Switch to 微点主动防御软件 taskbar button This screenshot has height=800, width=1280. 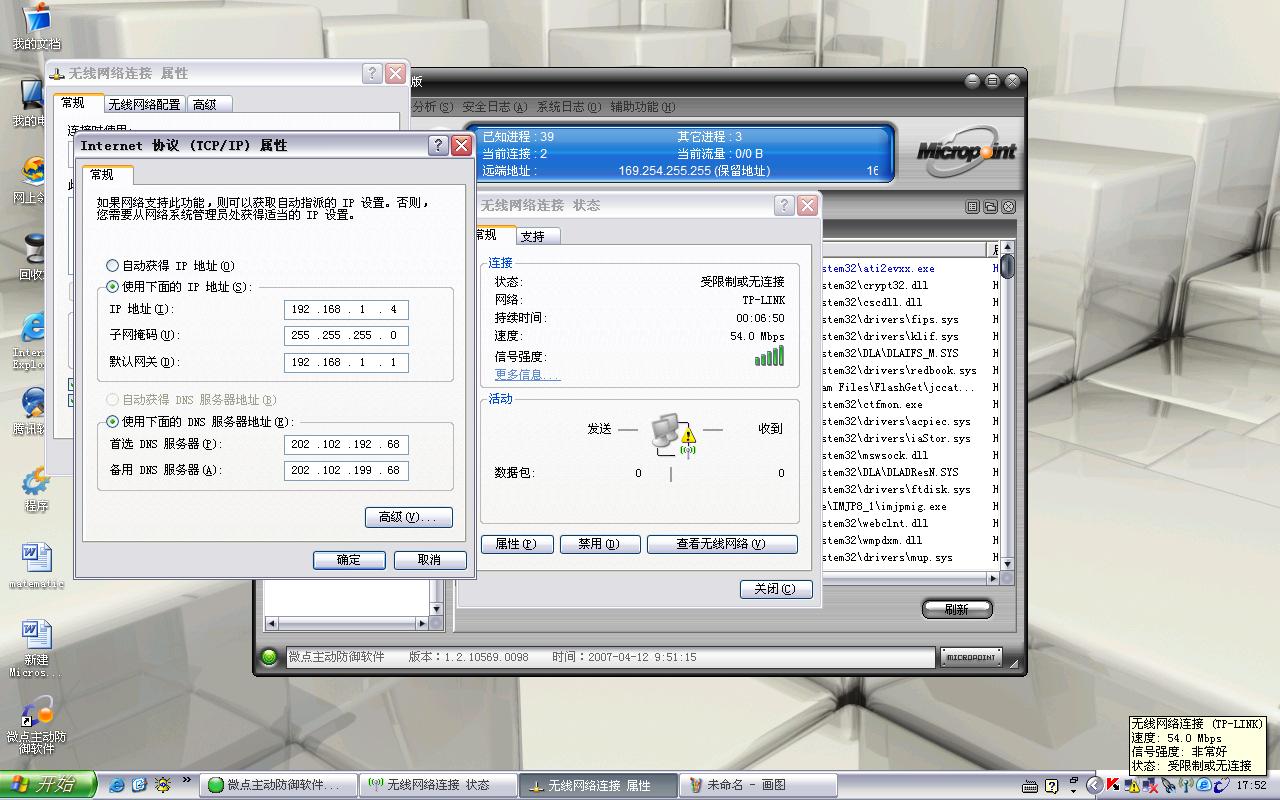pos(280,785)
